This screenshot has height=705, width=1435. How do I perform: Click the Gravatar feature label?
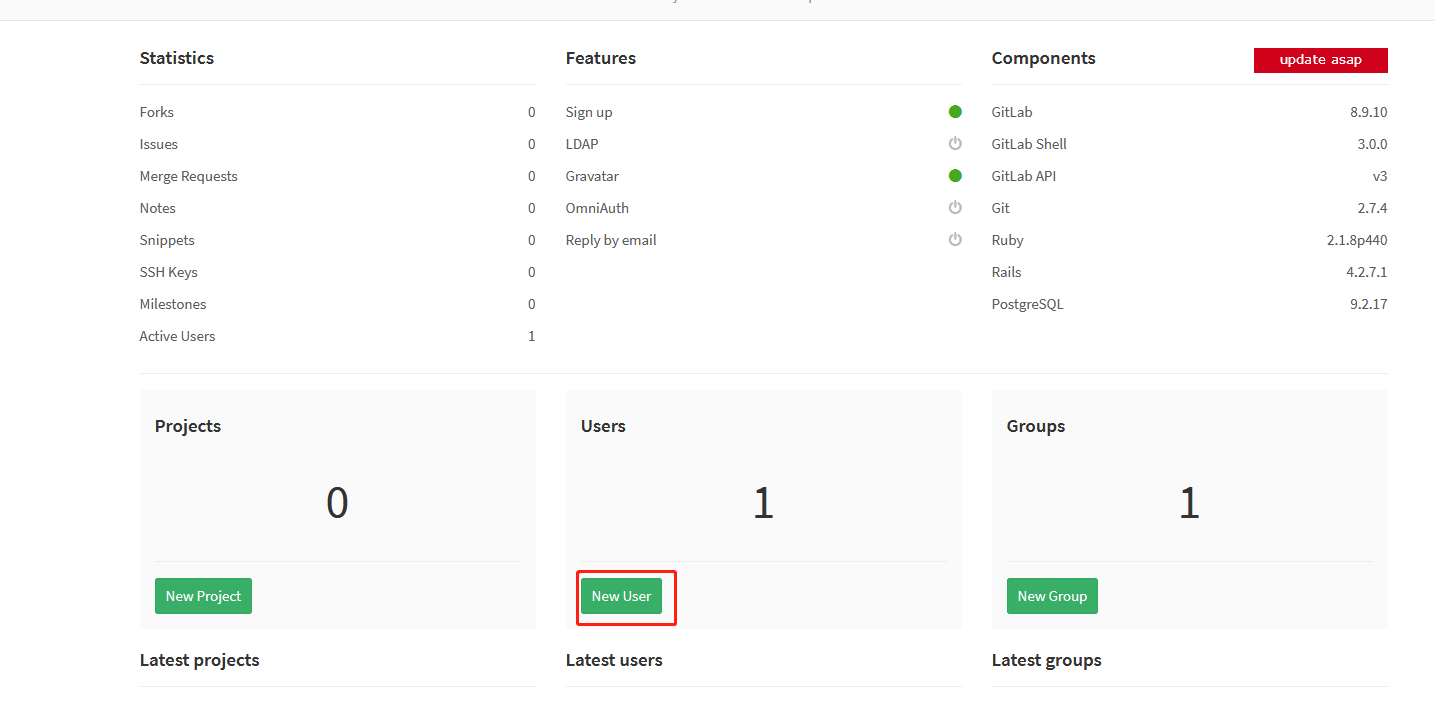(x=592, y=176)
